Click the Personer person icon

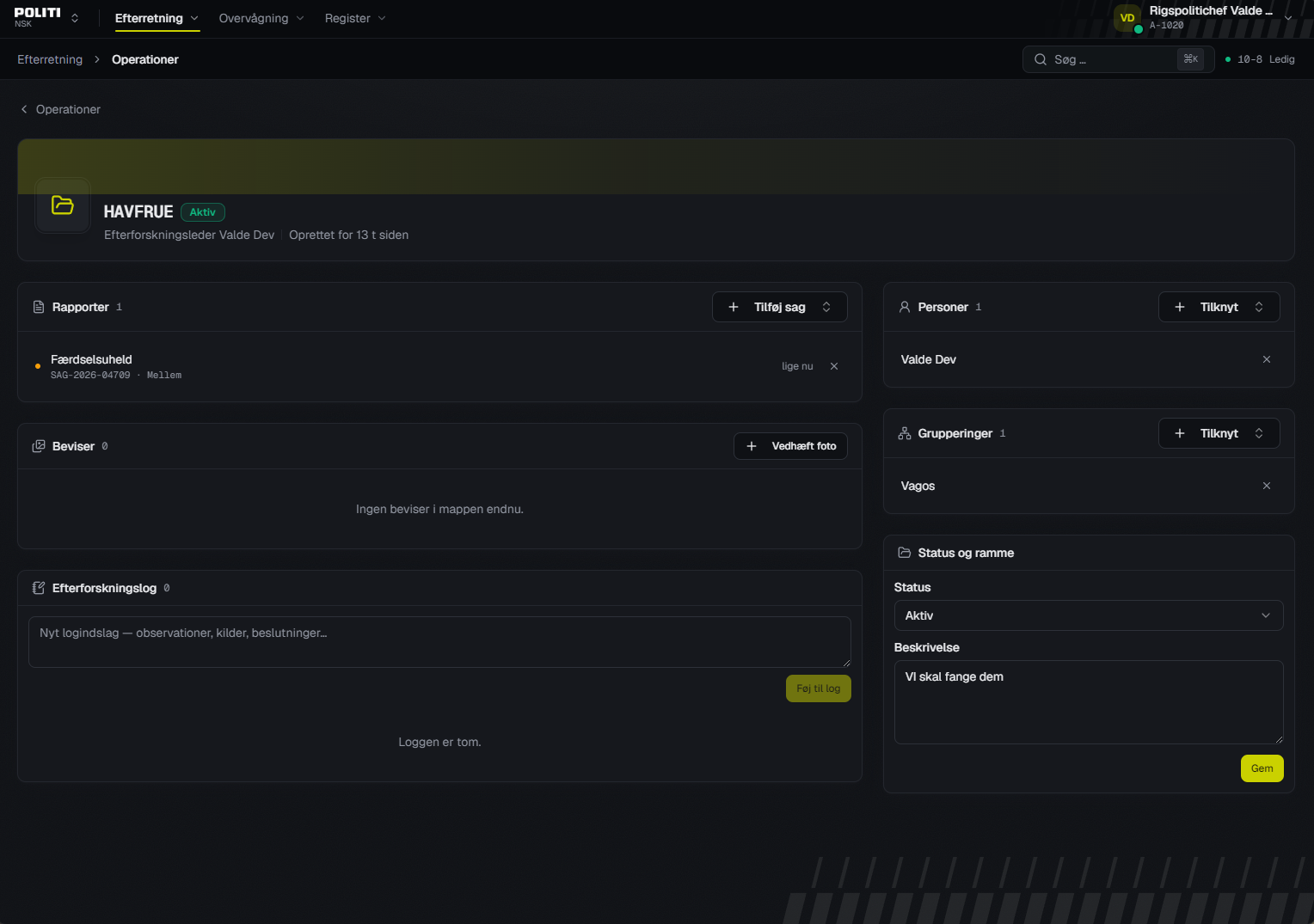pos(905,307)
